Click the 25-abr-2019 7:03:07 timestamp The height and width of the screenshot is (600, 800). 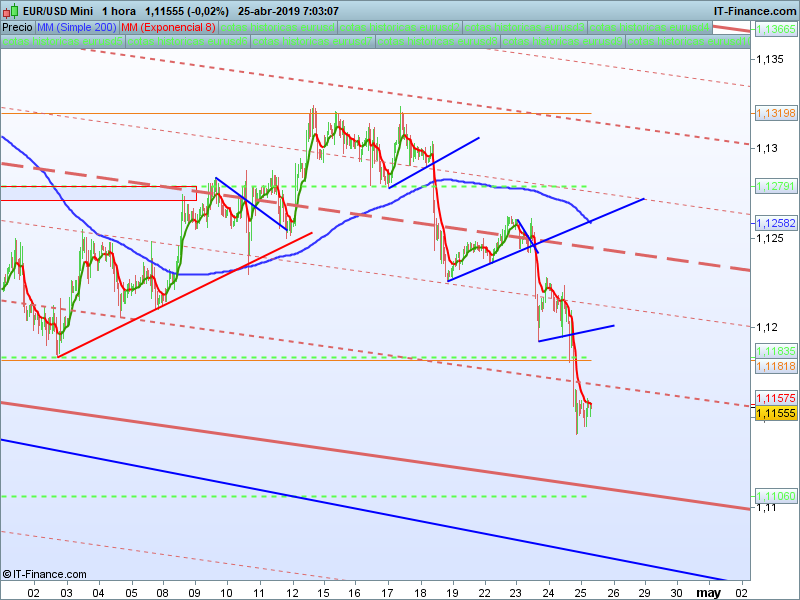point(288,11)
